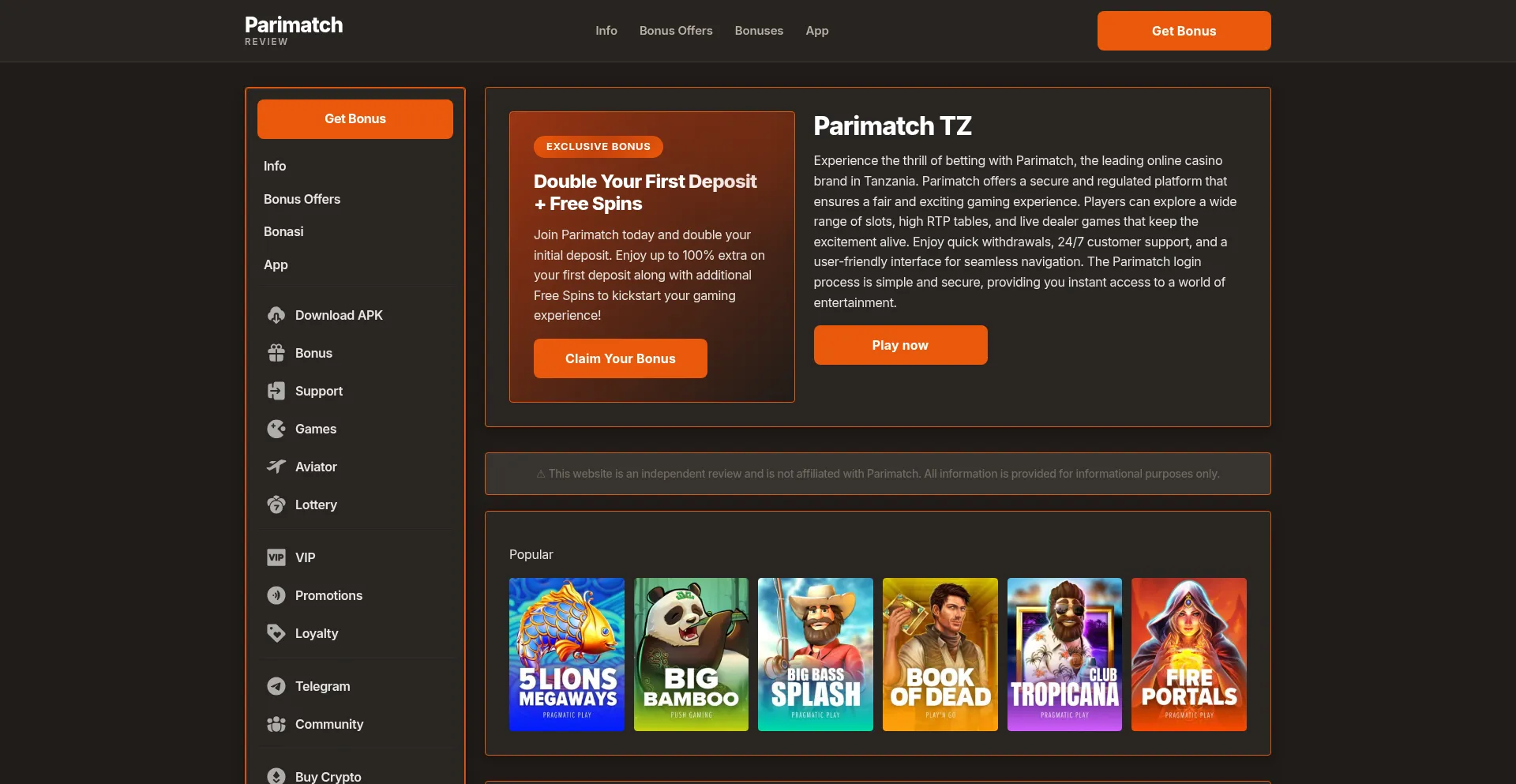Click the Support icon in sidebar
1516x784 pixels.
pyautogui.click(x=276, y=391)
